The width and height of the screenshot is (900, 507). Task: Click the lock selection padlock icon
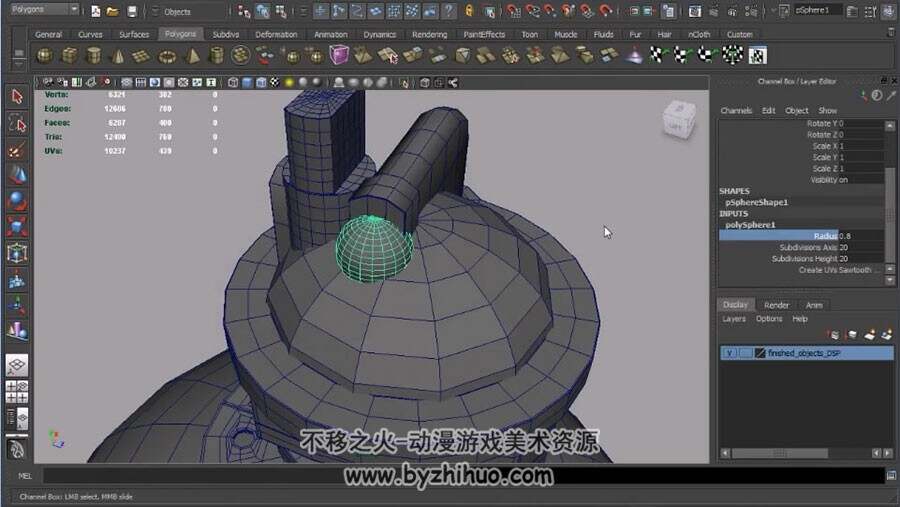(x=469, y=11)
